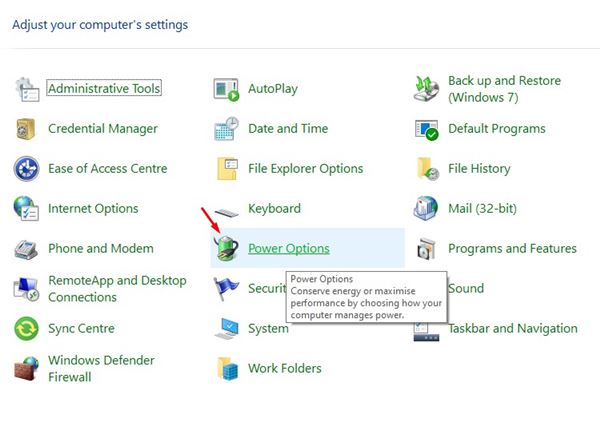
Task: Click the Power Options battery icon
Action: tap(226, 248)
